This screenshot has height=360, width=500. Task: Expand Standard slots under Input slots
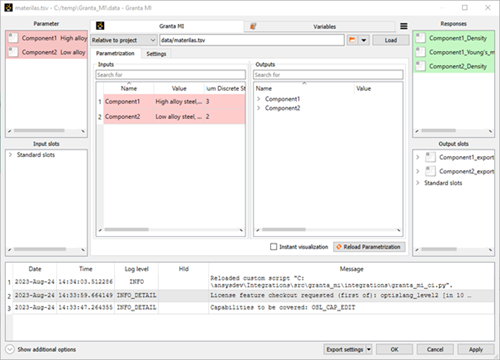click(x=10, y=155)
